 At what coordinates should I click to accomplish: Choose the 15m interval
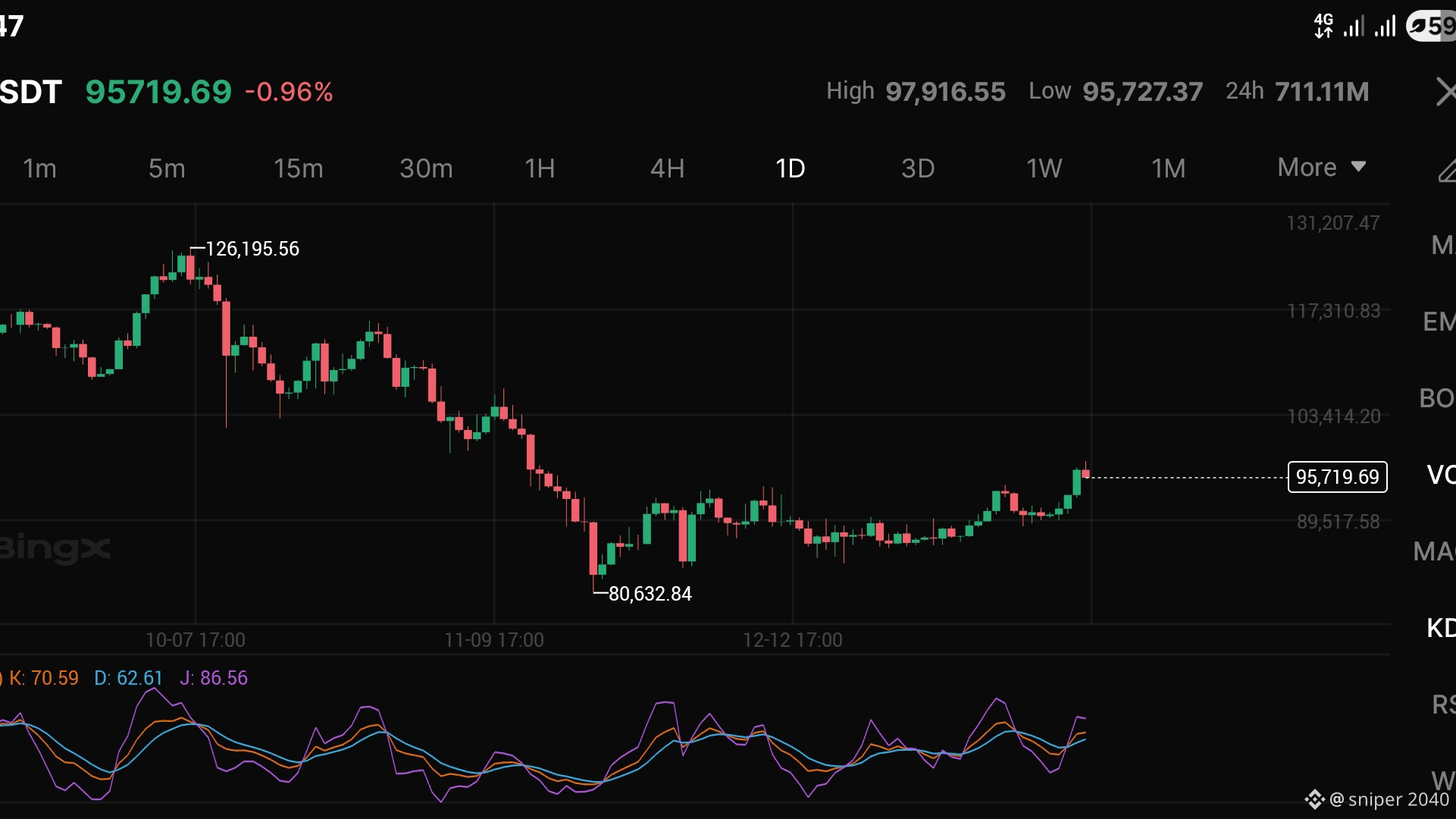point(298,168)
